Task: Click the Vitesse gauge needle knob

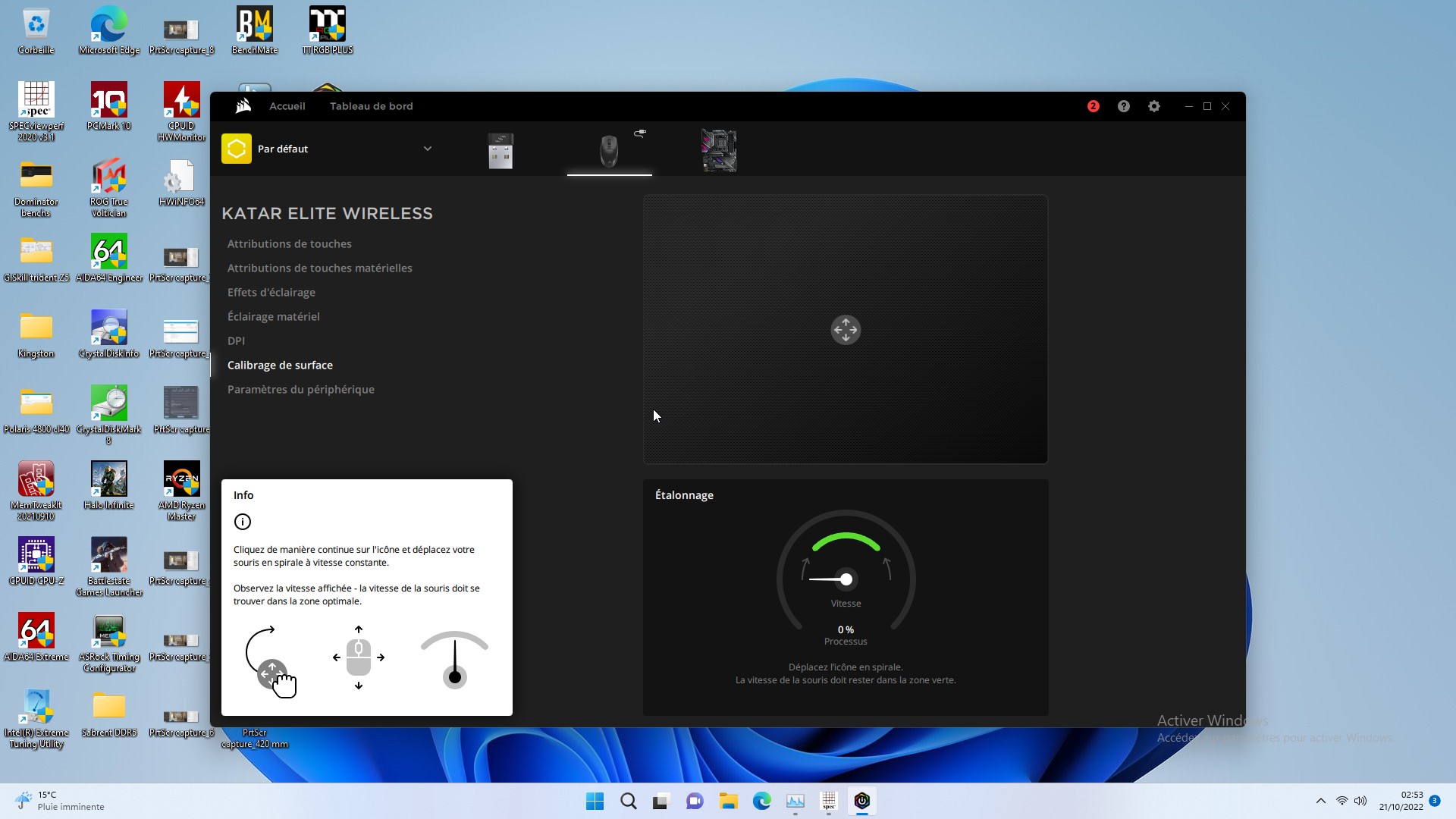Action: tap(846, 579)
